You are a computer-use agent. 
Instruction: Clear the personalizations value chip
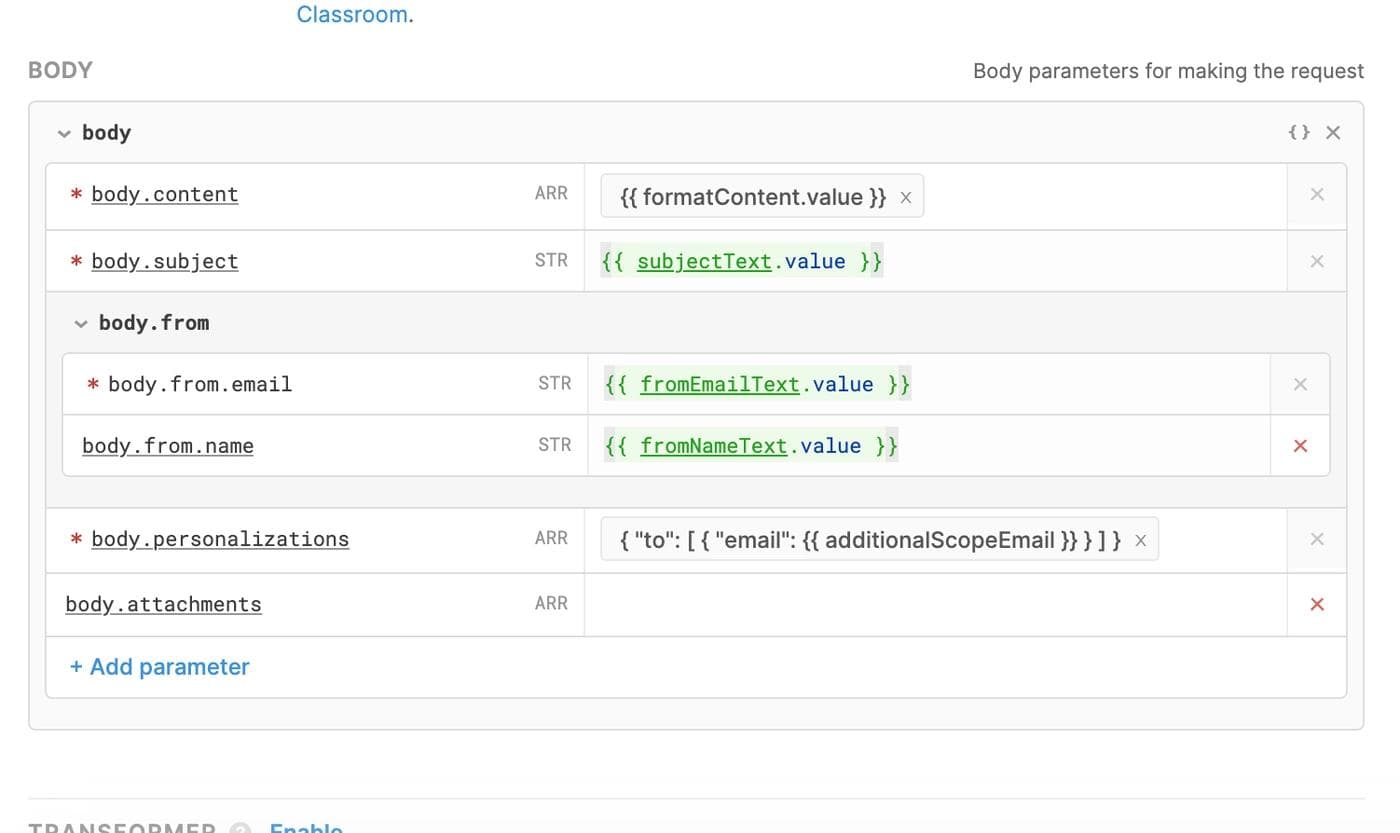[1140, 541]
